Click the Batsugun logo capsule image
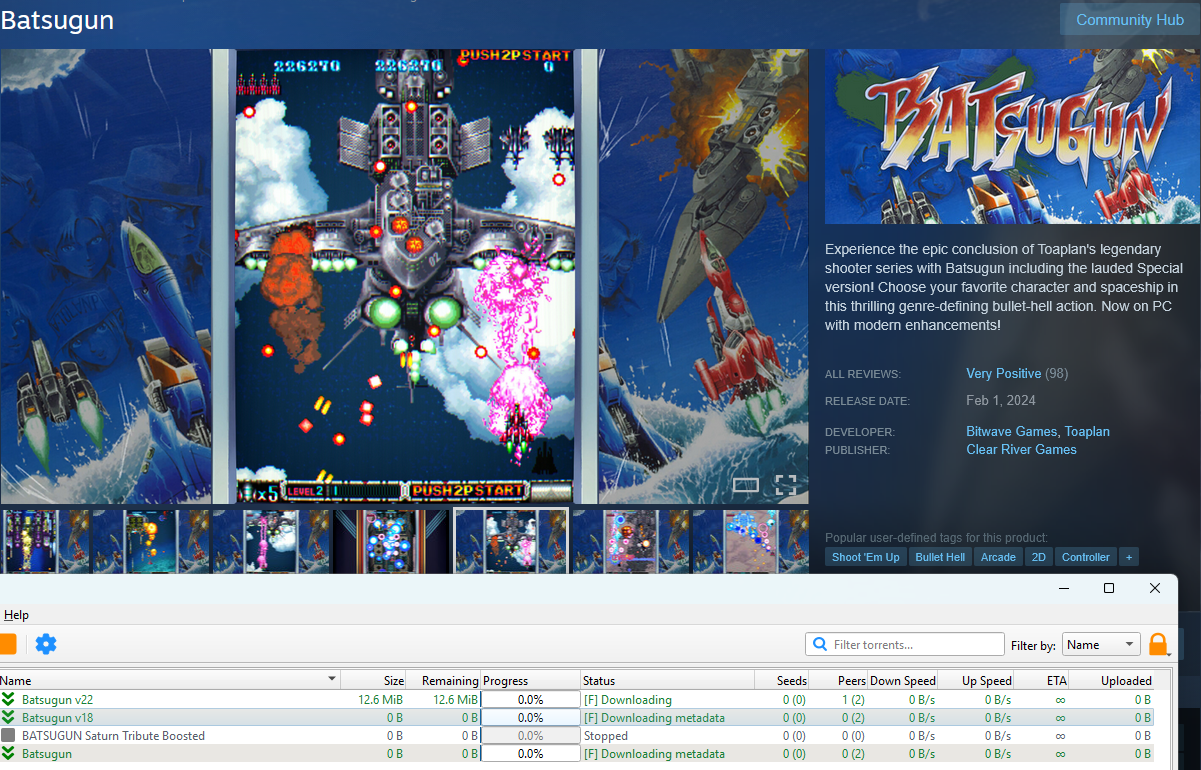This screenshot has width=1201, height=770. [x=1011, y=136]
